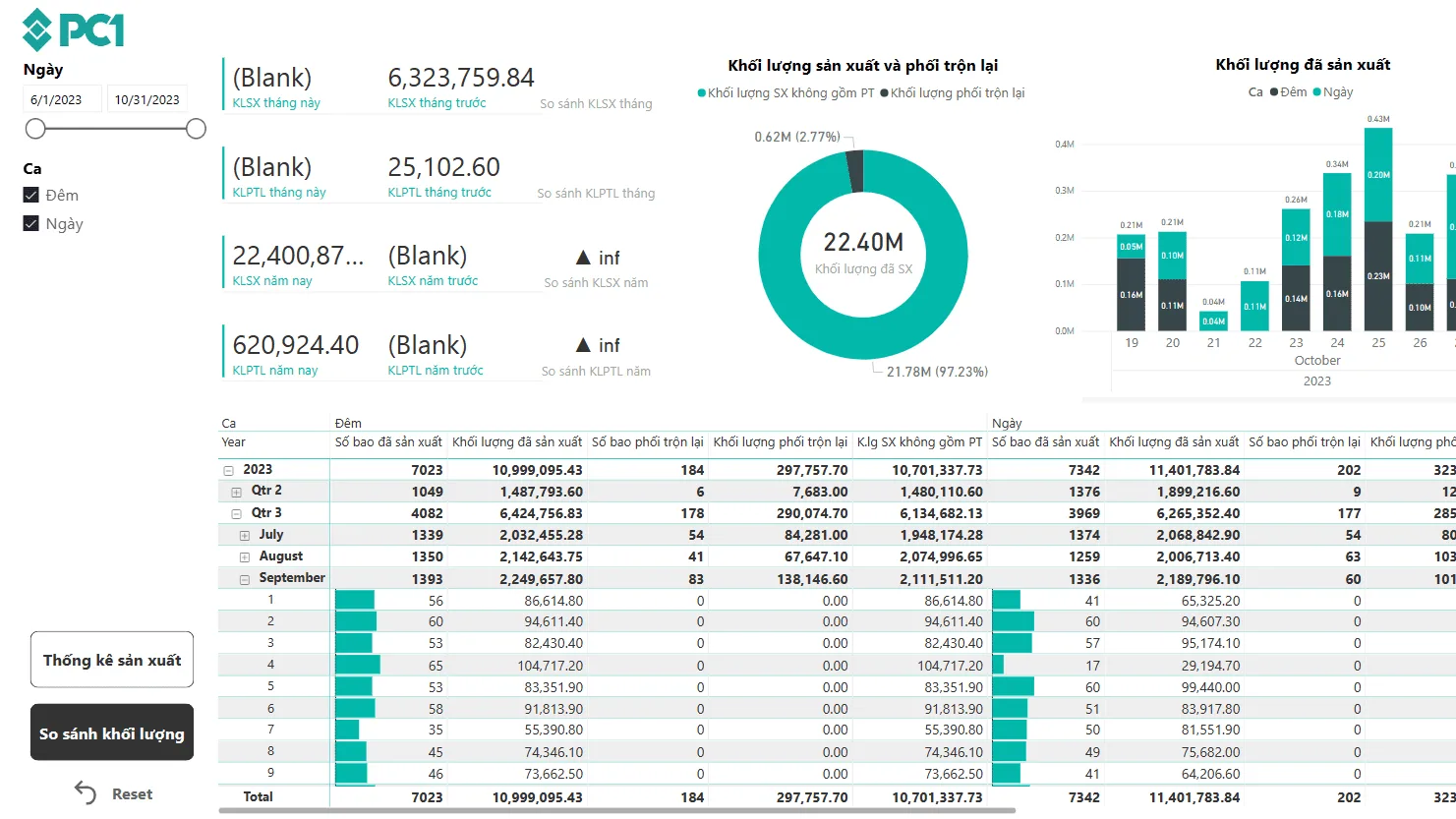Click Khối lượng SX không gồm PT legend marker

pyautogui.click(x=702, y=93)
